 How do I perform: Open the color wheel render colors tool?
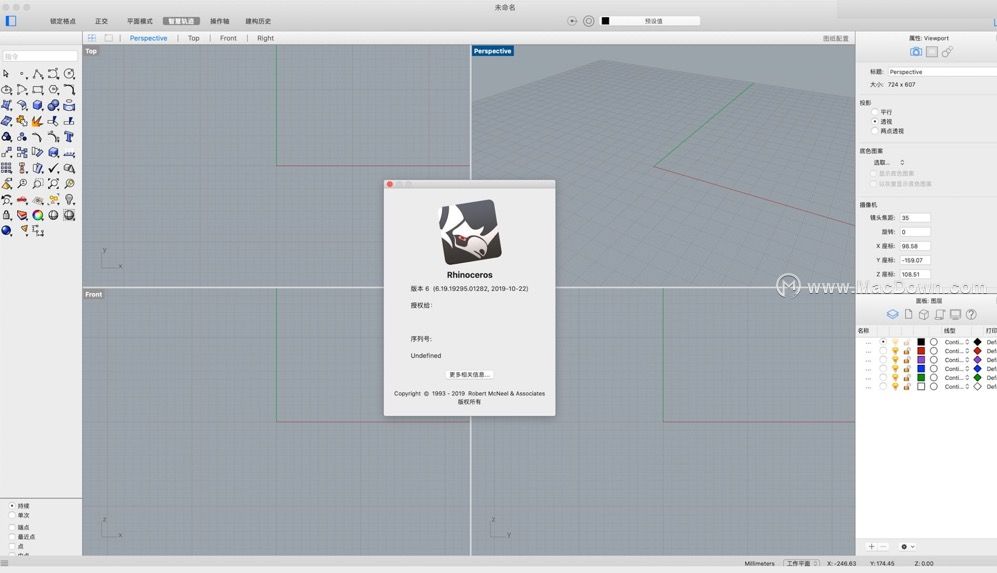38,215
